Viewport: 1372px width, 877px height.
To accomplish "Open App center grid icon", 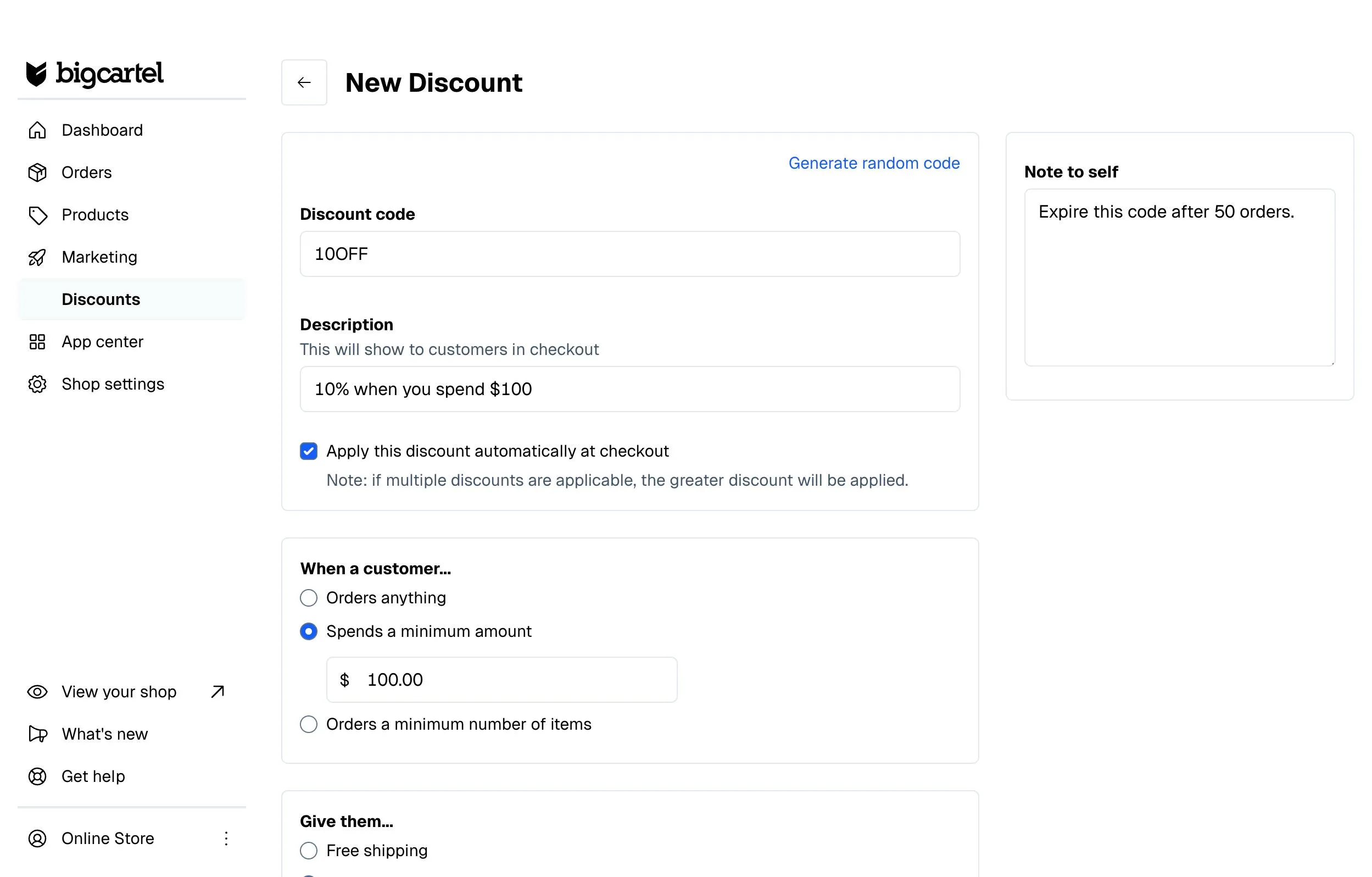I will tap(37, 342).
